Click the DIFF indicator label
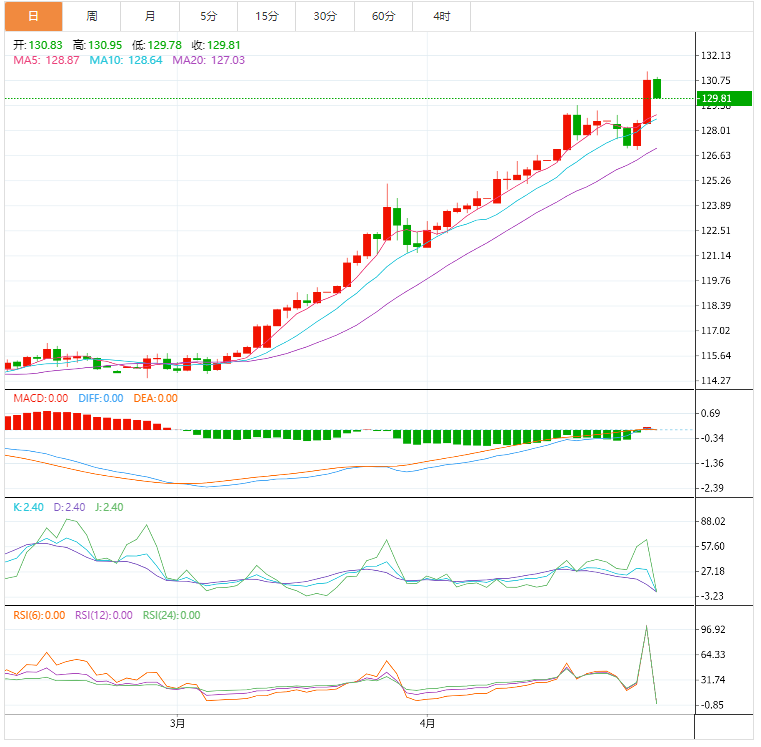 pos(100,398)
